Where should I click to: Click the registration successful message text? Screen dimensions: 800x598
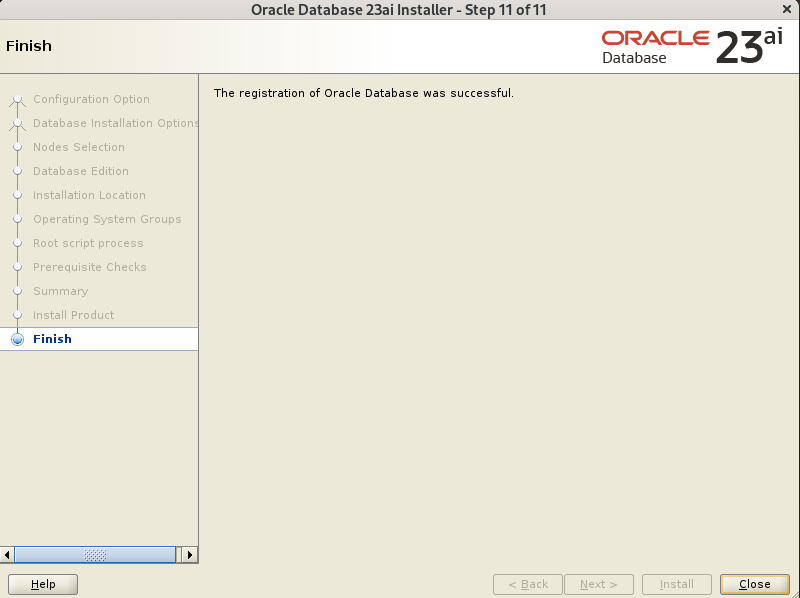[364, 93]
